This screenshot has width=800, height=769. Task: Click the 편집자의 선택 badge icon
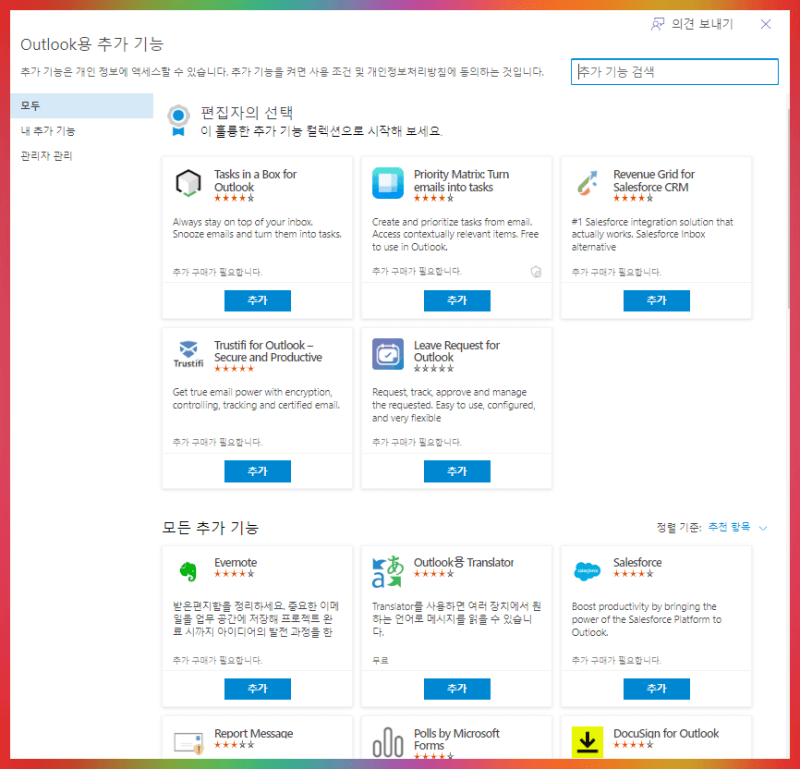click(x=178, y=119)
